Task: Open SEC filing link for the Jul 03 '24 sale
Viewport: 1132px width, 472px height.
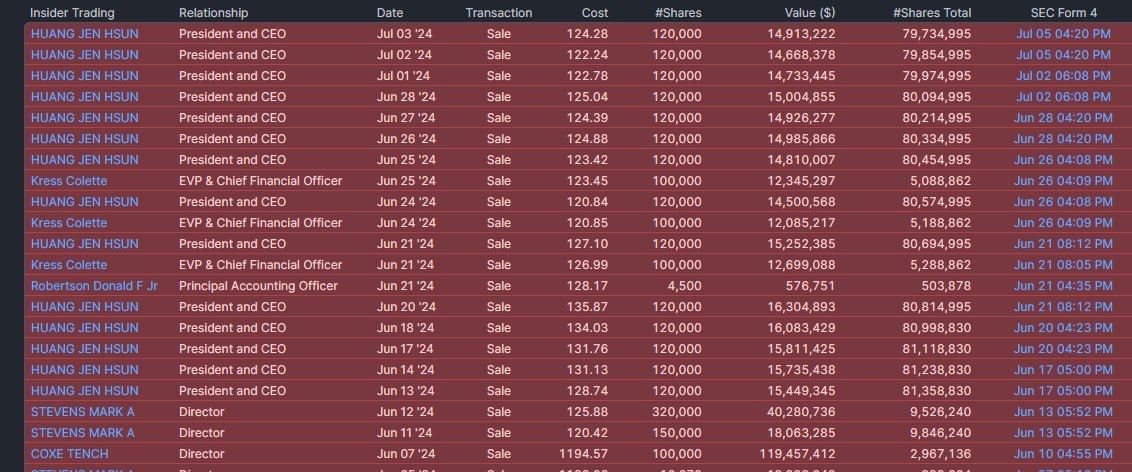Action: (1063, 34)
